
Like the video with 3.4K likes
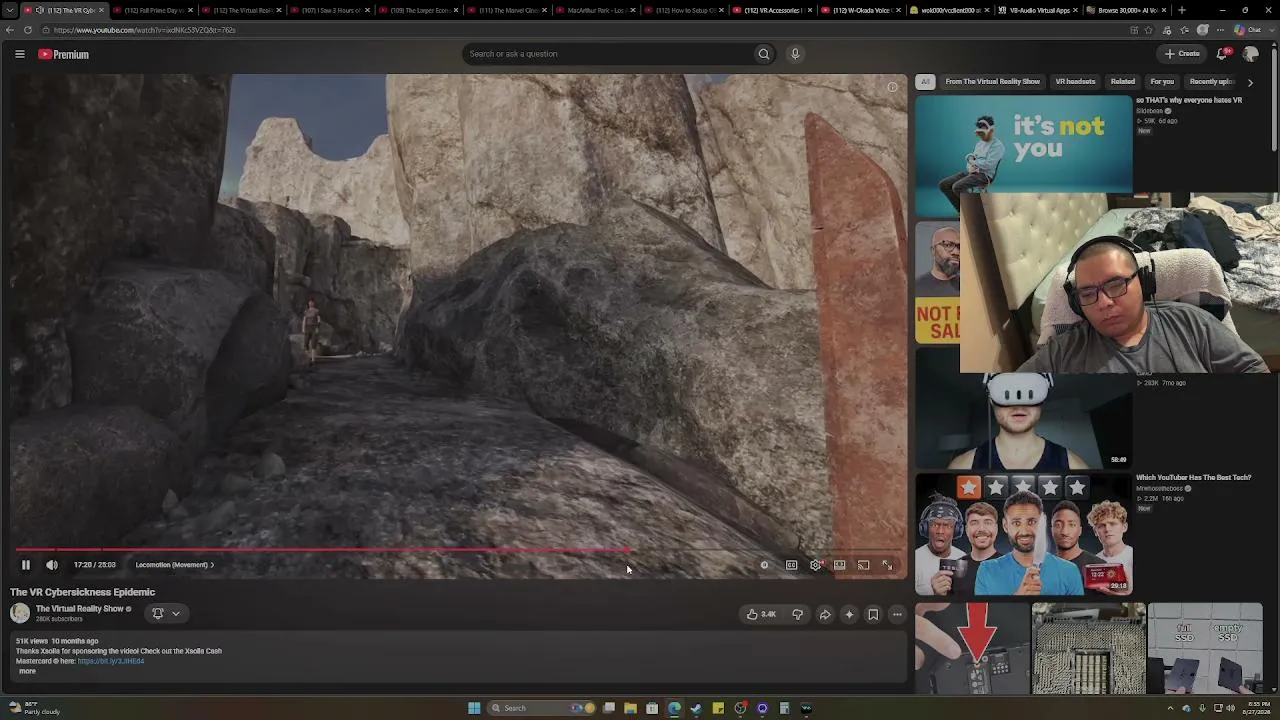pos(761,614)
